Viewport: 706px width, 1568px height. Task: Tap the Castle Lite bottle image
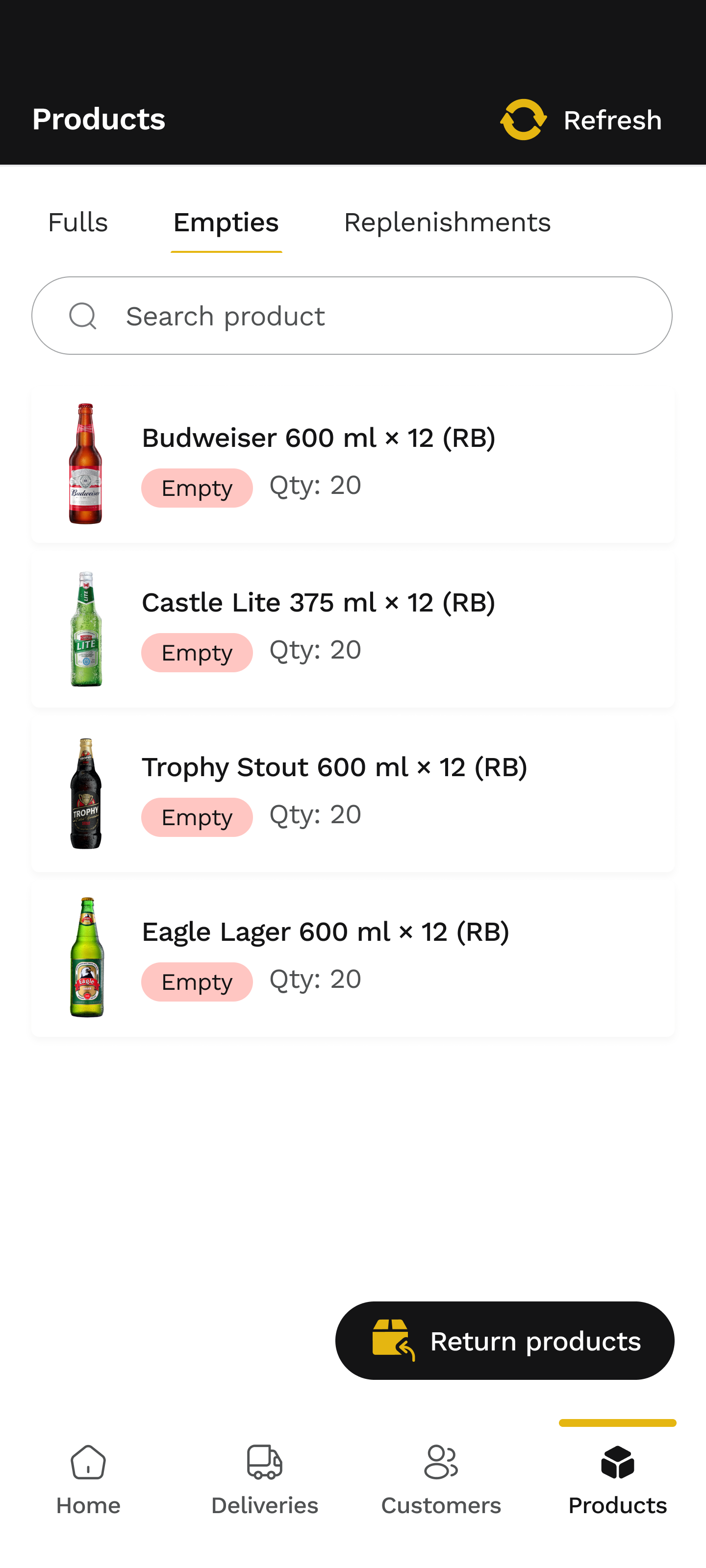point(86,629)
